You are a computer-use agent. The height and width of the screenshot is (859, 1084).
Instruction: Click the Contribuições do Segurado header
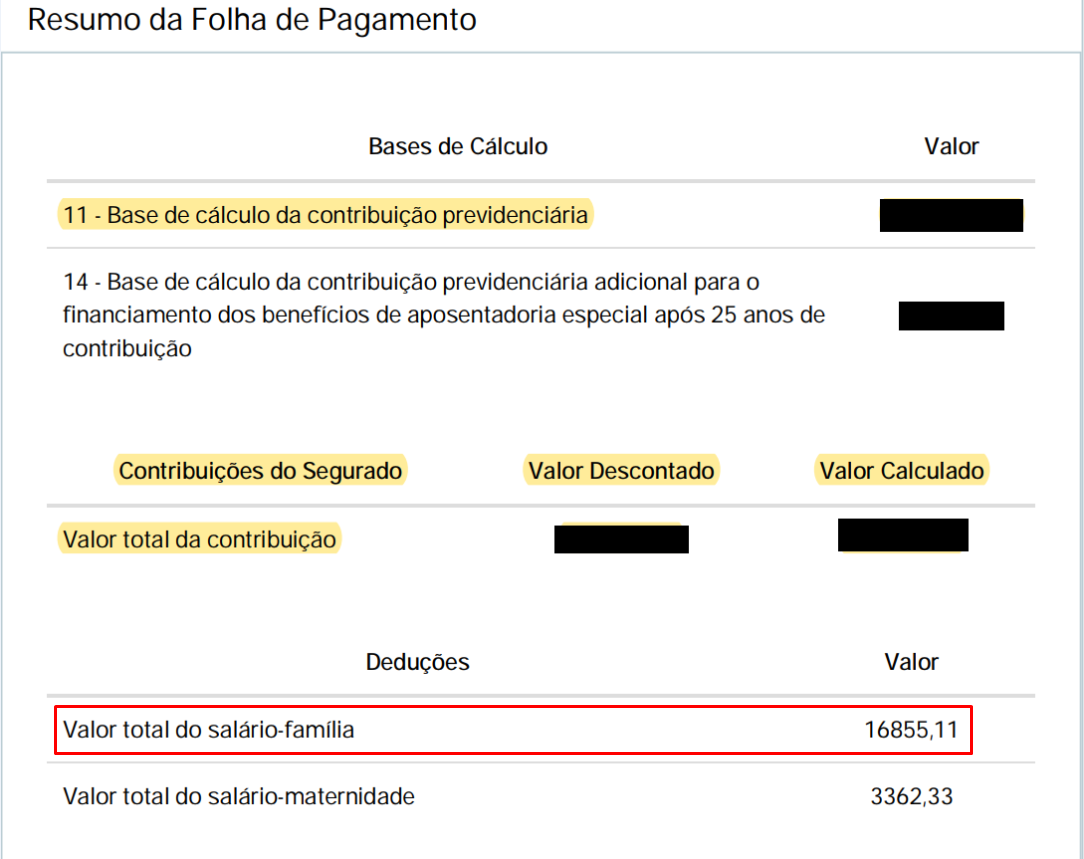pyautogui.click(x=260, y=471)
